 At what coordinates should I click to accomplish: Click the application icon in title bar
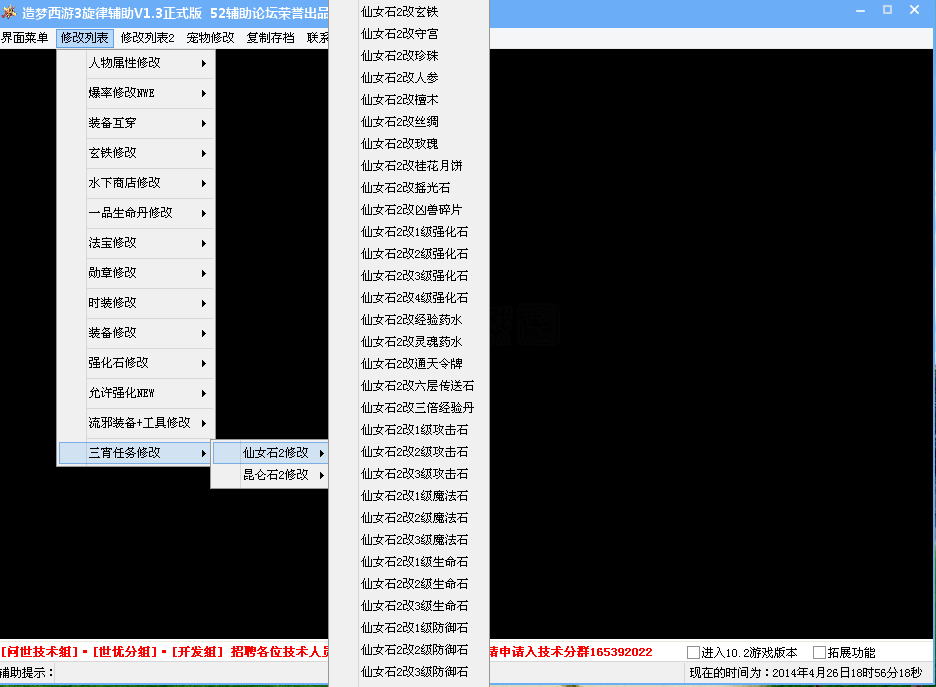9,11
